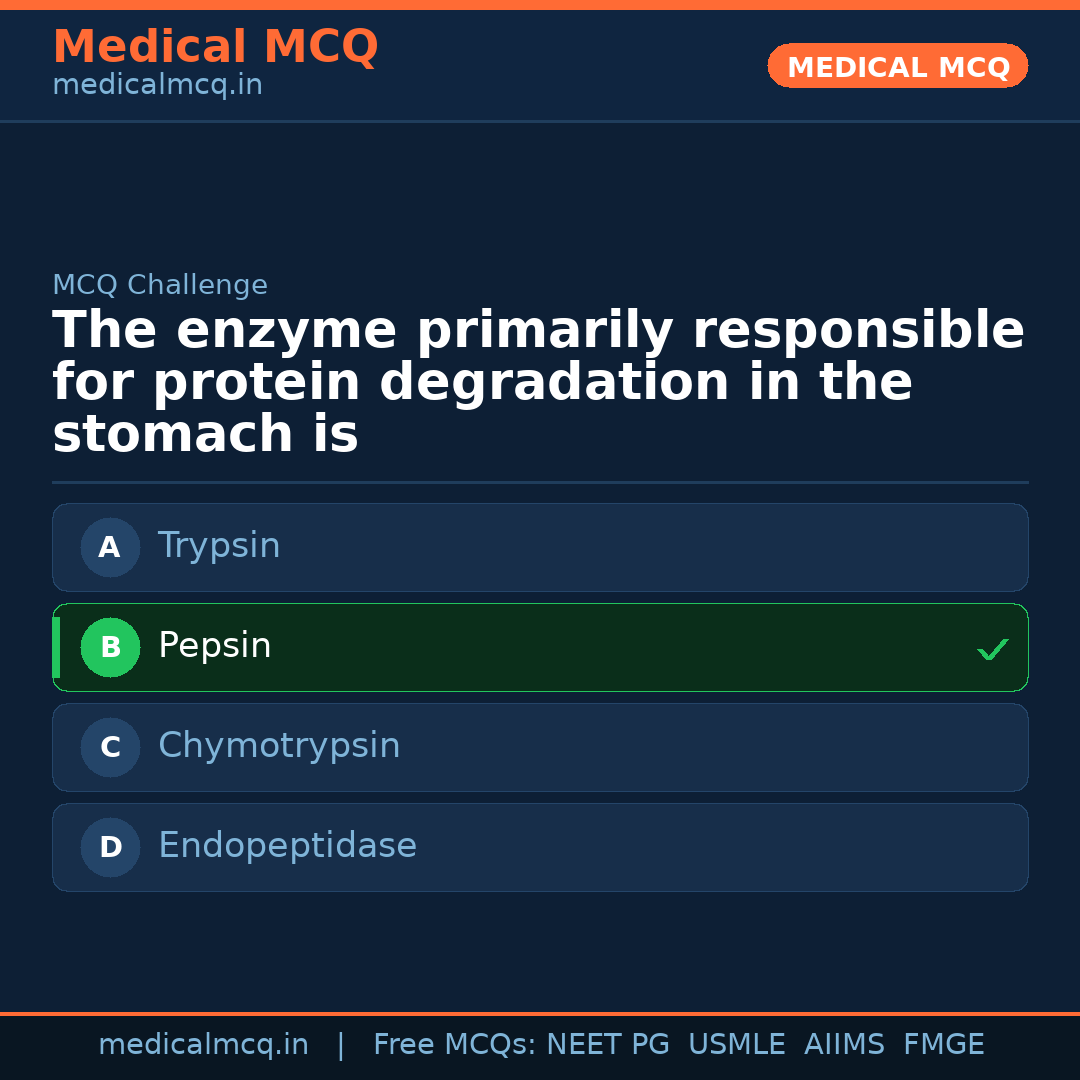Click the green B letter circle

pos(110,647)
